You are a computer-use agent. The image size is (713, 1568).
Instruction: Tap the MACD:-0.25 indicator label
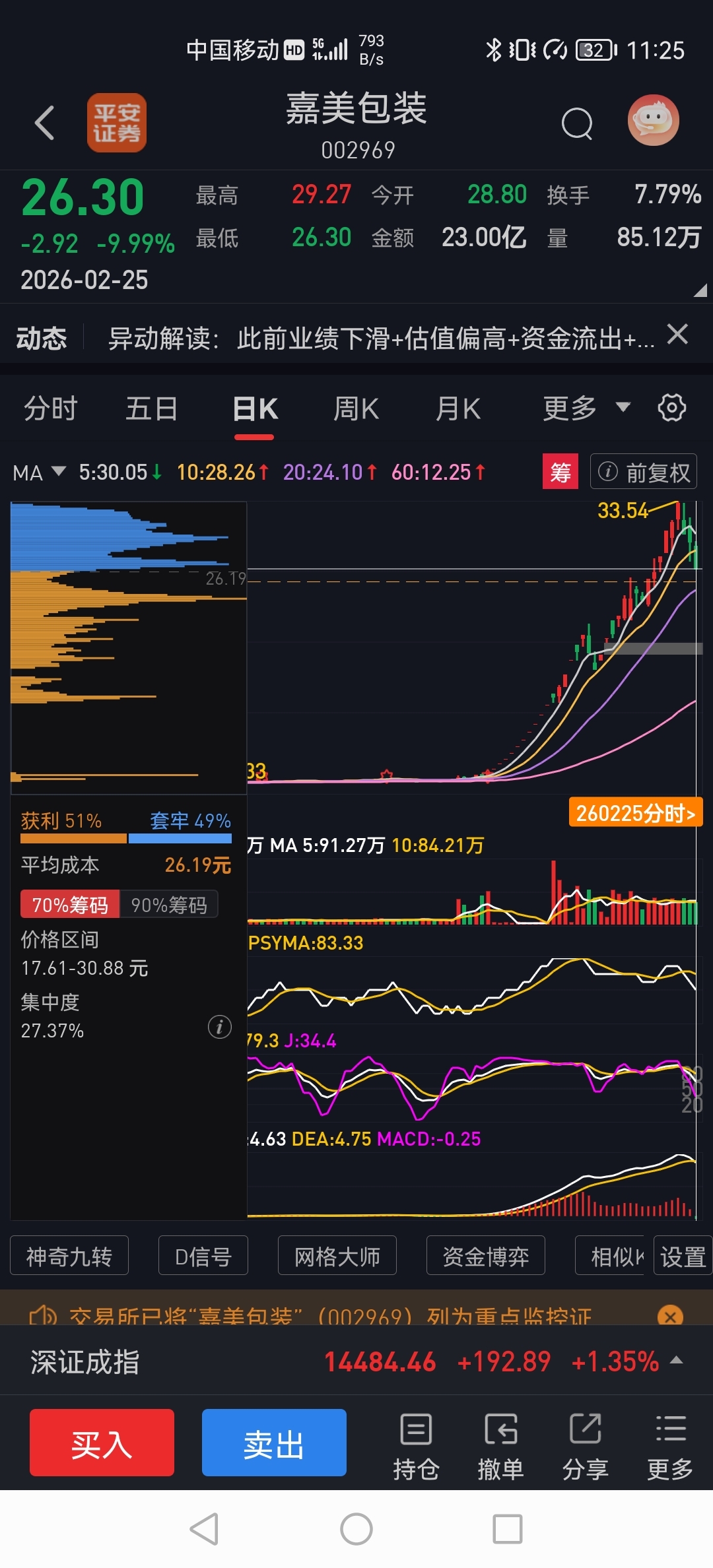[x=428, y=1138]
